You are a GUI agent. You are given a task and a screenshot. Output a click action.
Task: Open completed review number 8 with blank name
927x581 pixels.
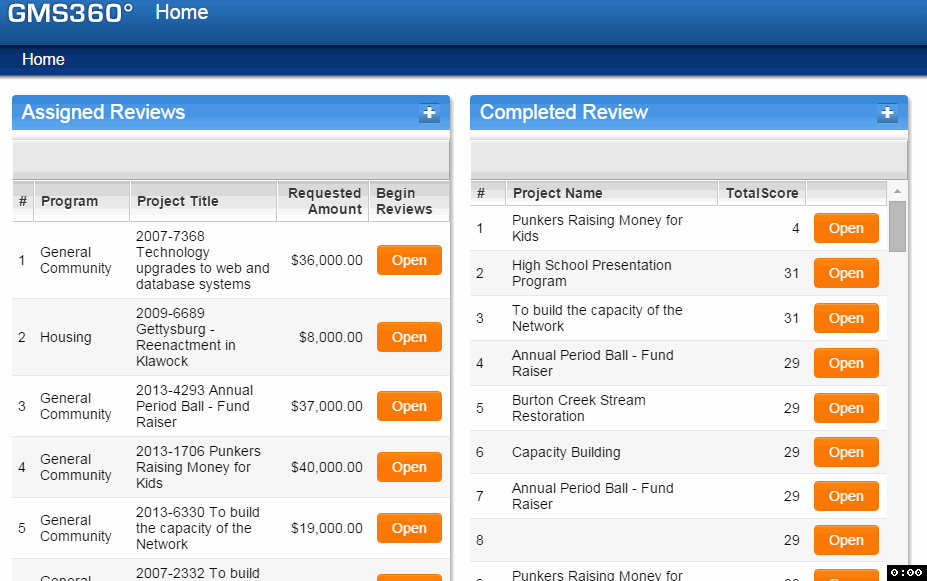[x=846, y=540]
